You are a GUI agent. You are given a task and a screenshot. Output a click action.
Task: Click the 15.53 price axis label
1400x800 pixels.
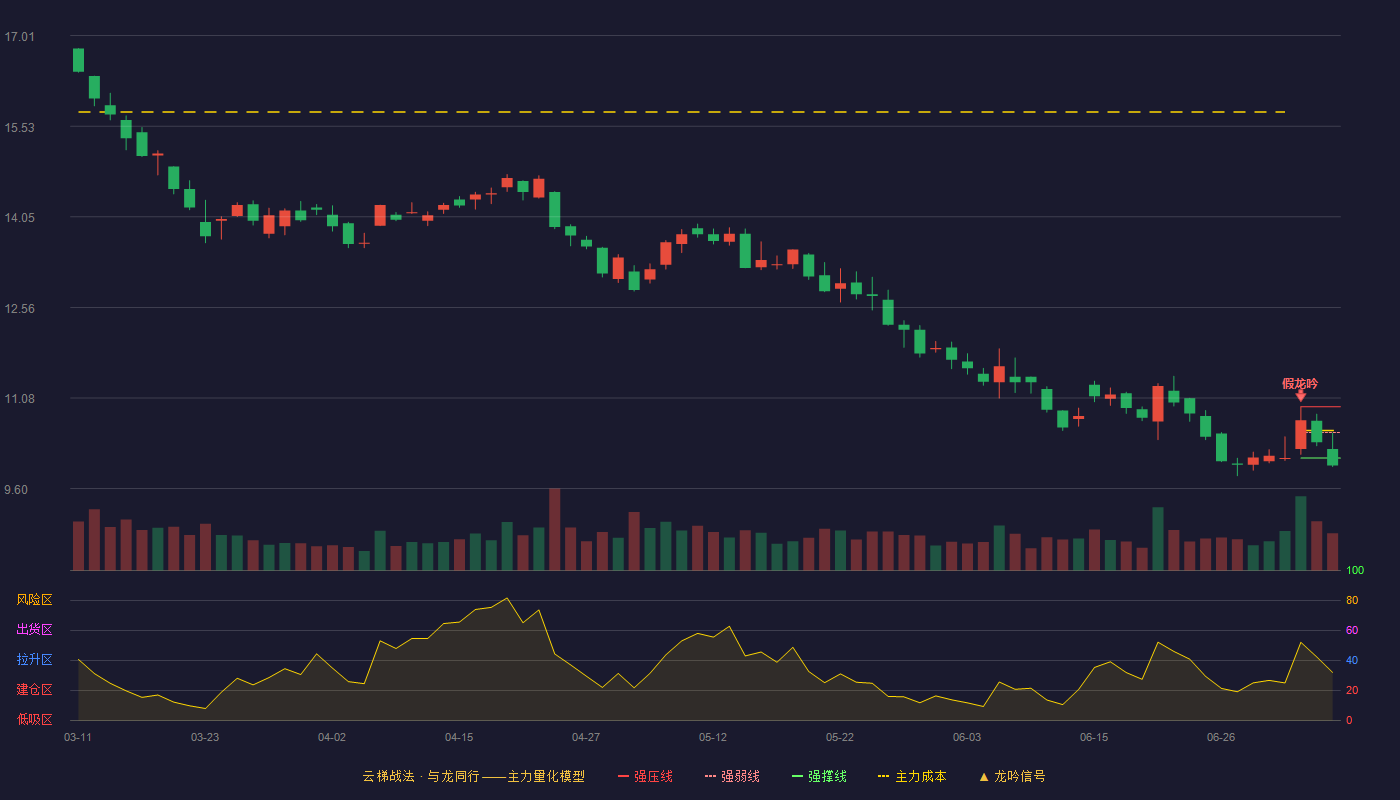tap(19, 128)
